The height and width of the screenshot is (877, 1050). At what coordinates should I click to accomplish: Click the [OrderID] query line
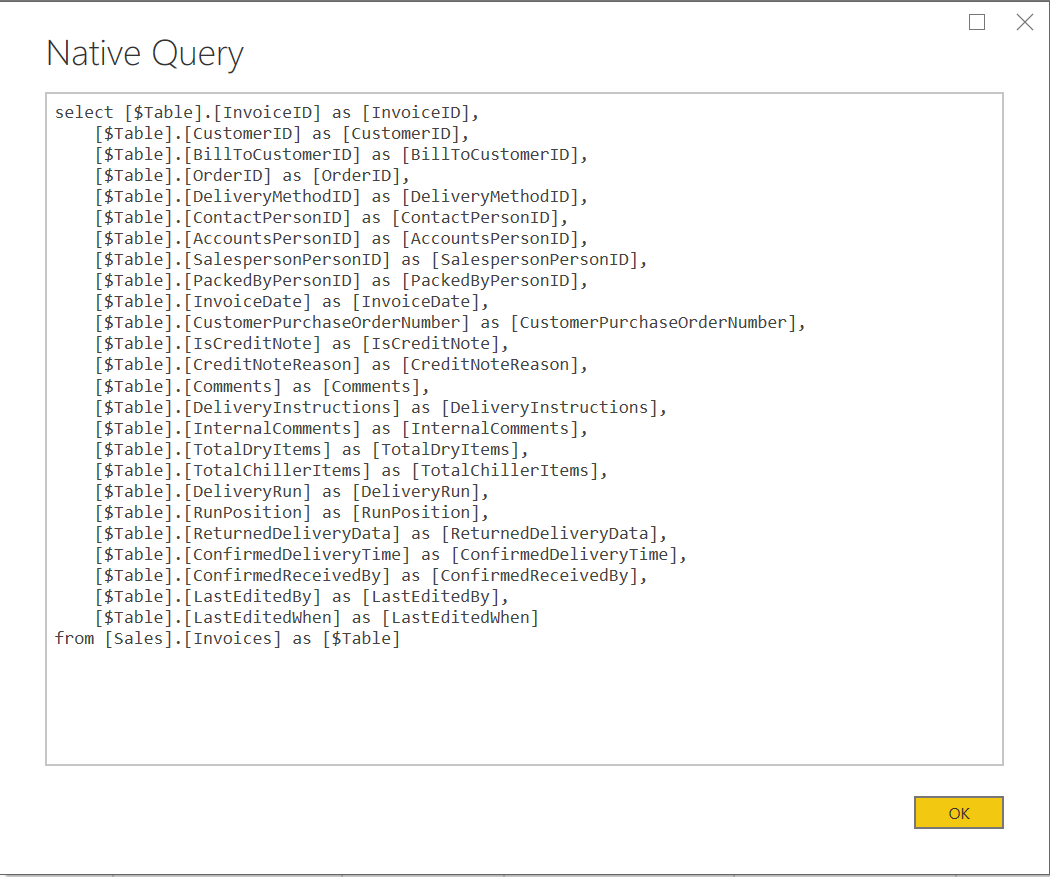(x=252, y=176)
